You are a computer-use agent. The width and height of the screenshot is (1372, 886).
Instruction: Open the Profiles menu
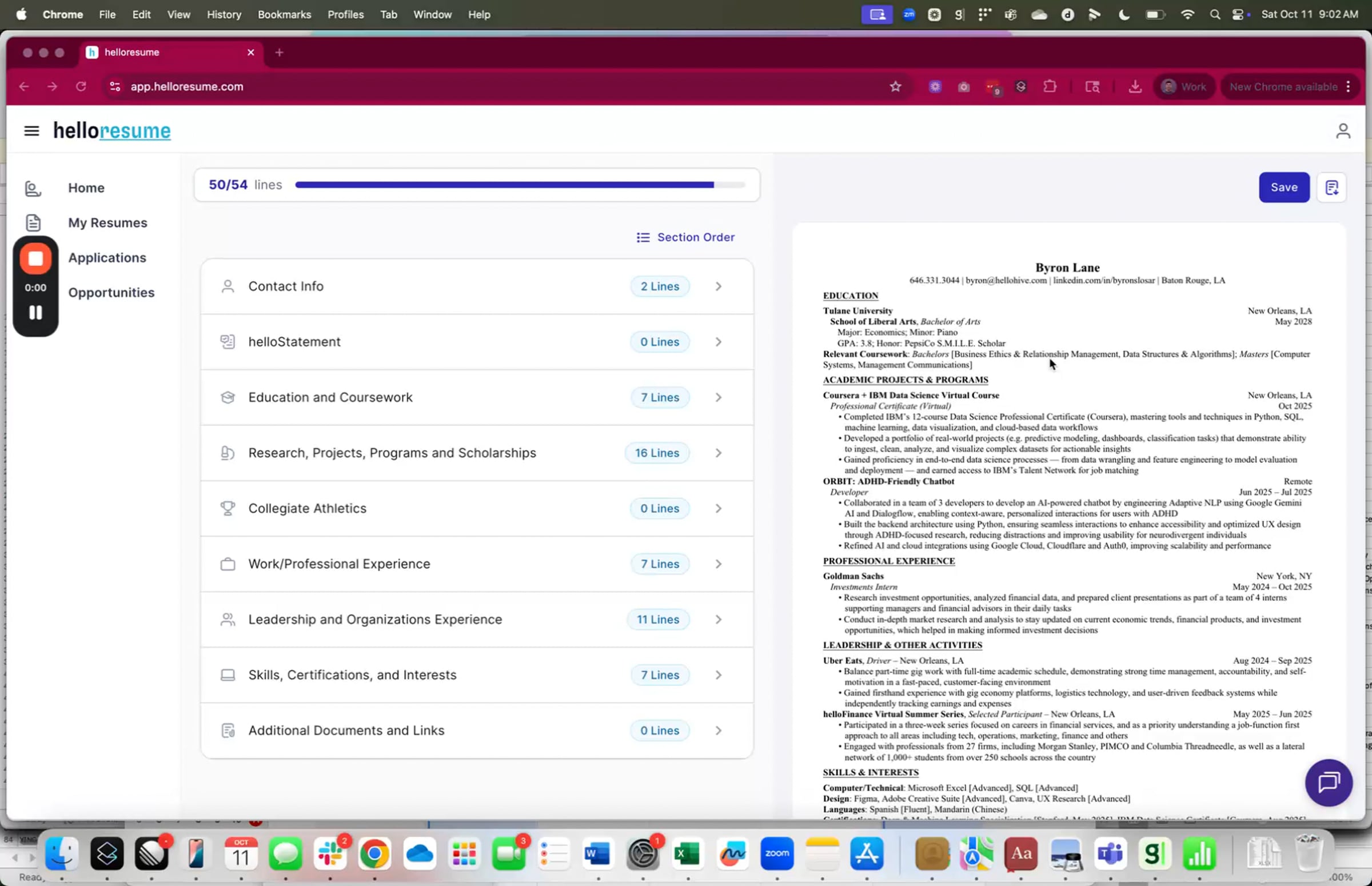pyautogui.click(x=345, y=14)
